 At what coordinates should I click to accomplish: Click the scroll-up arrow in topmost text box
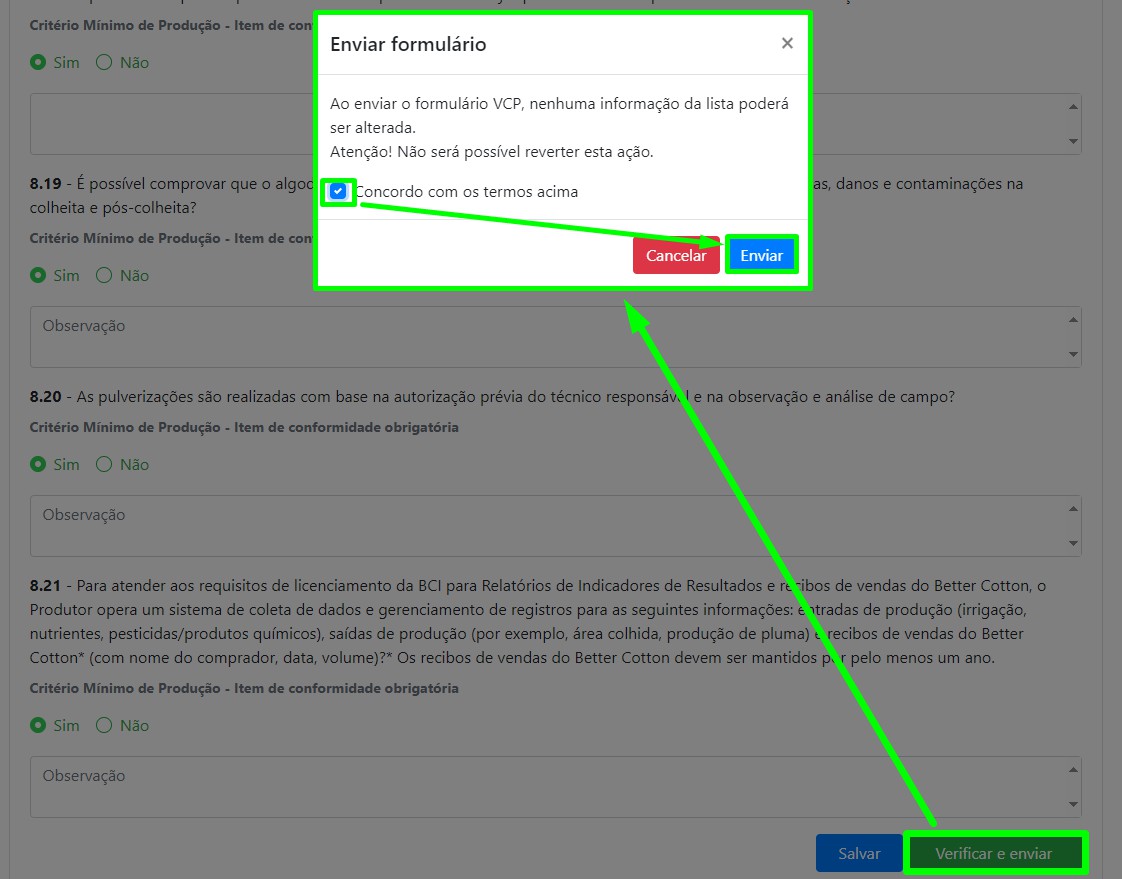click(x=1074, y=107)
